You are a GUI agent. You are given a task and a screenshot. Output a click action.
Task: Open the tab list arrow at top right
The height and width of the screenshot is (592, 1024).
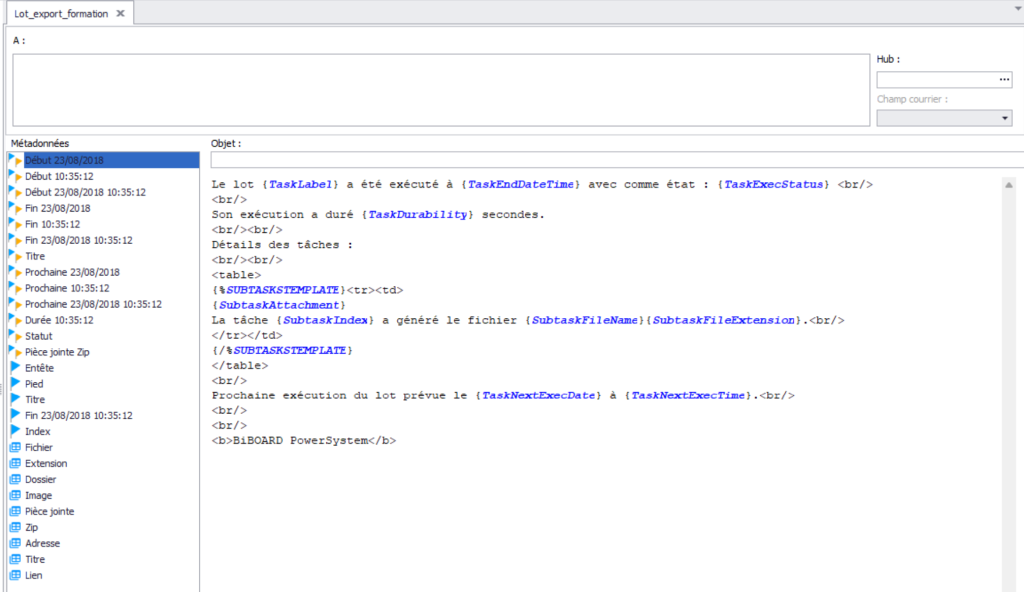(1017, 8)
